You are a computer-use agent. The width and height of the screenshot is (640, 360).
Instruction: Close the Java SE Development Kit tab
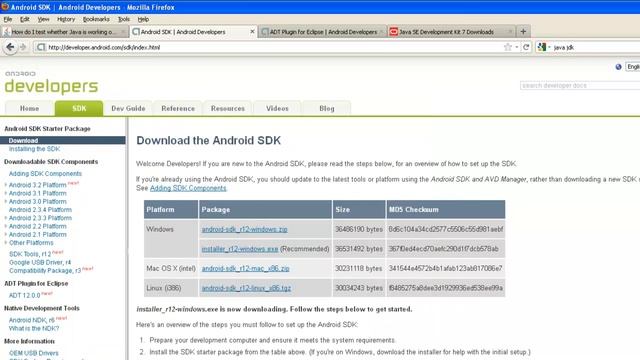click(x=510, y=31)
